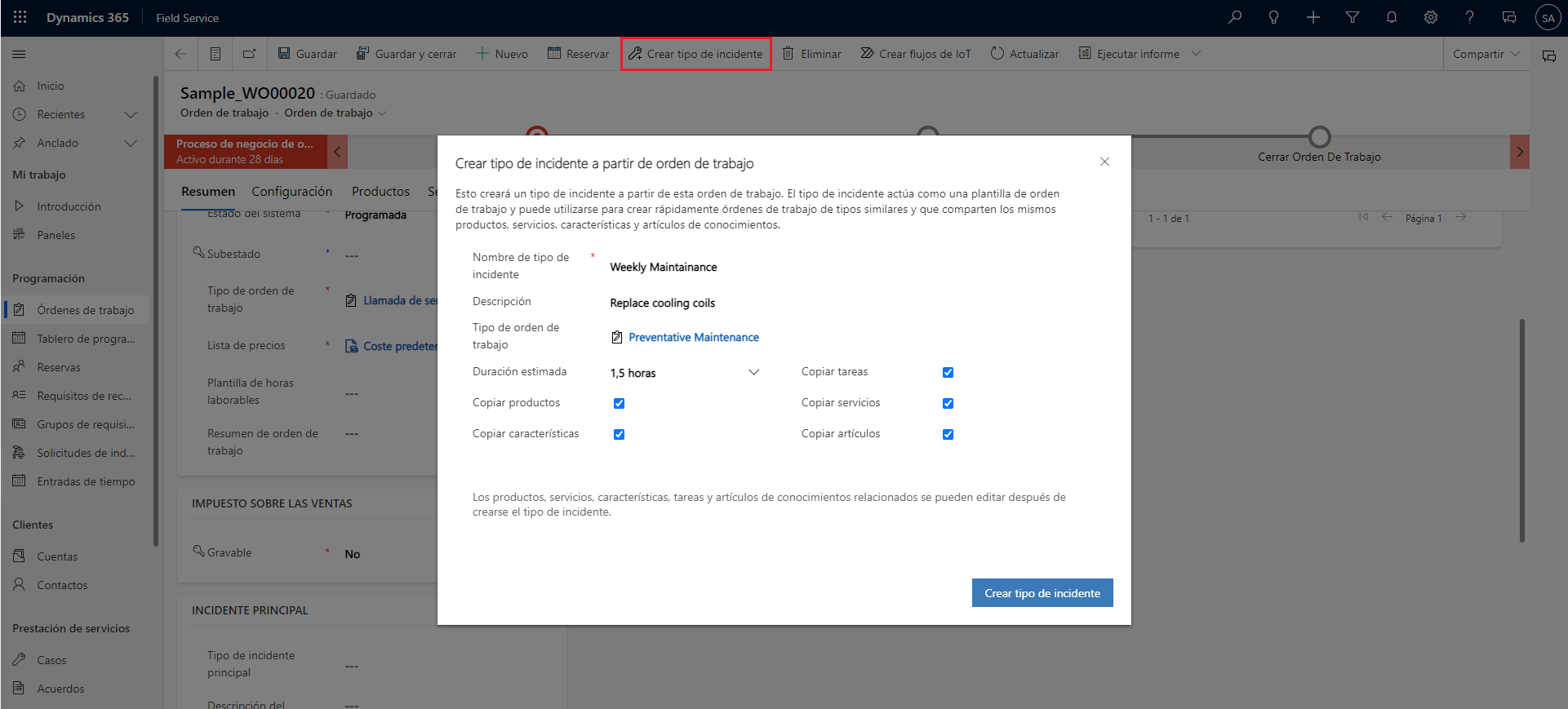The image size is (1568, 709).
Task: Switch to the Productos tab
Action: pyautogui.click(x=380, y=191)
